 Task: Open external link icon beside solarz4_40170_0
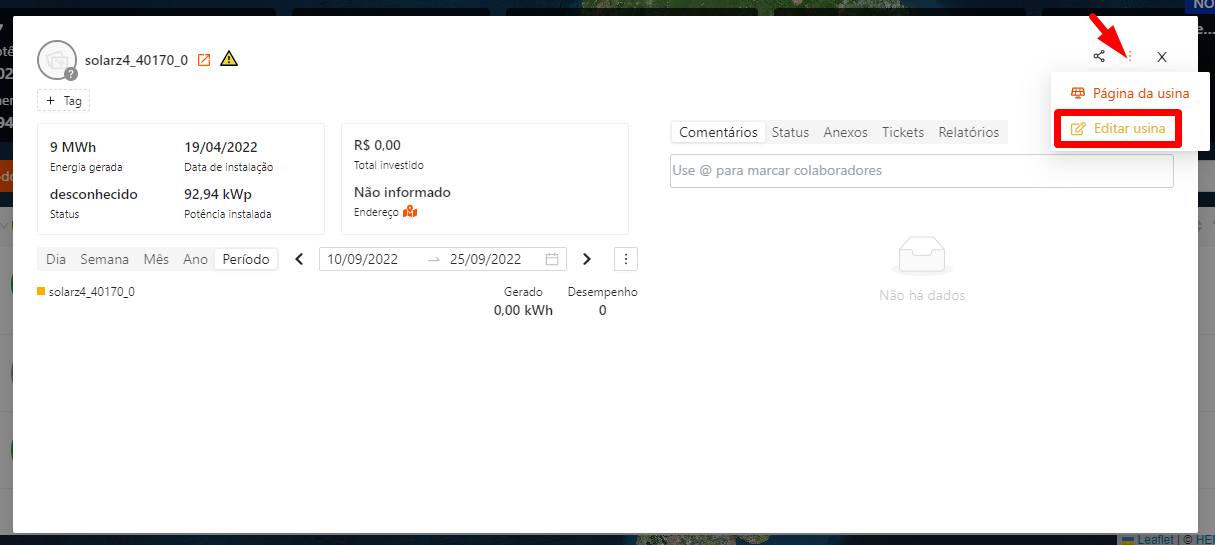point(204,60)
